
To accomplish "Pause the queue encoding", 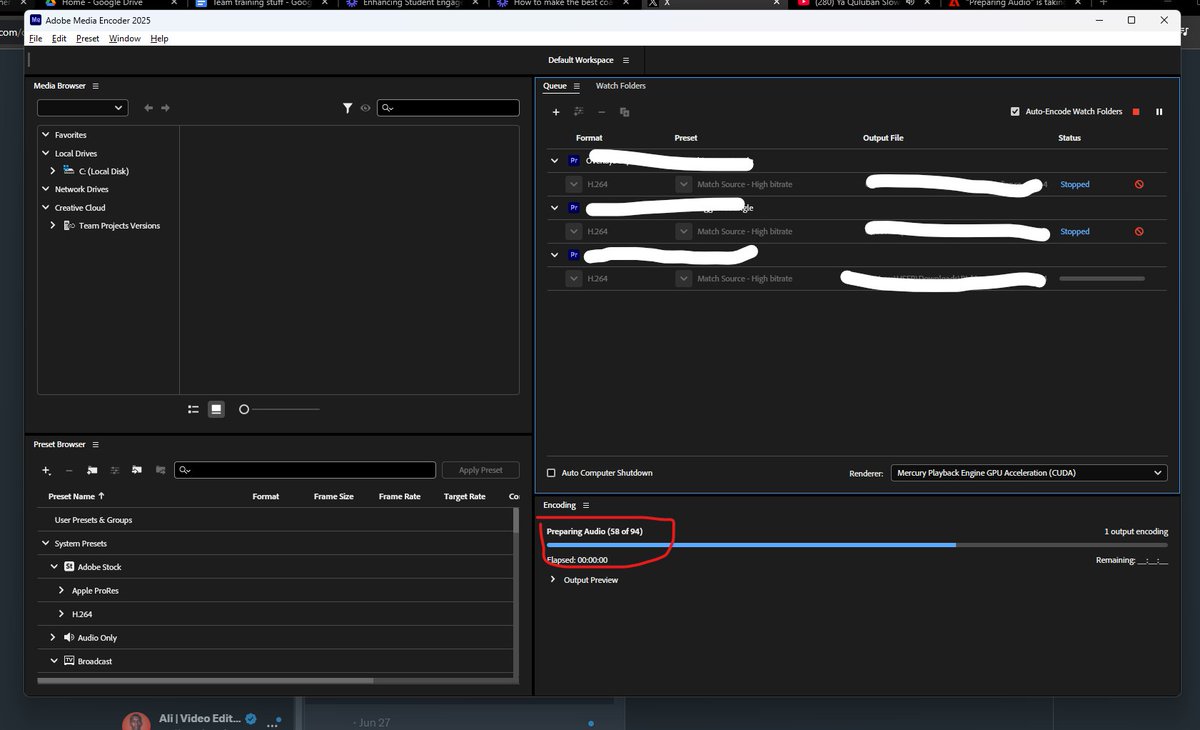I will click(1159, 112).
